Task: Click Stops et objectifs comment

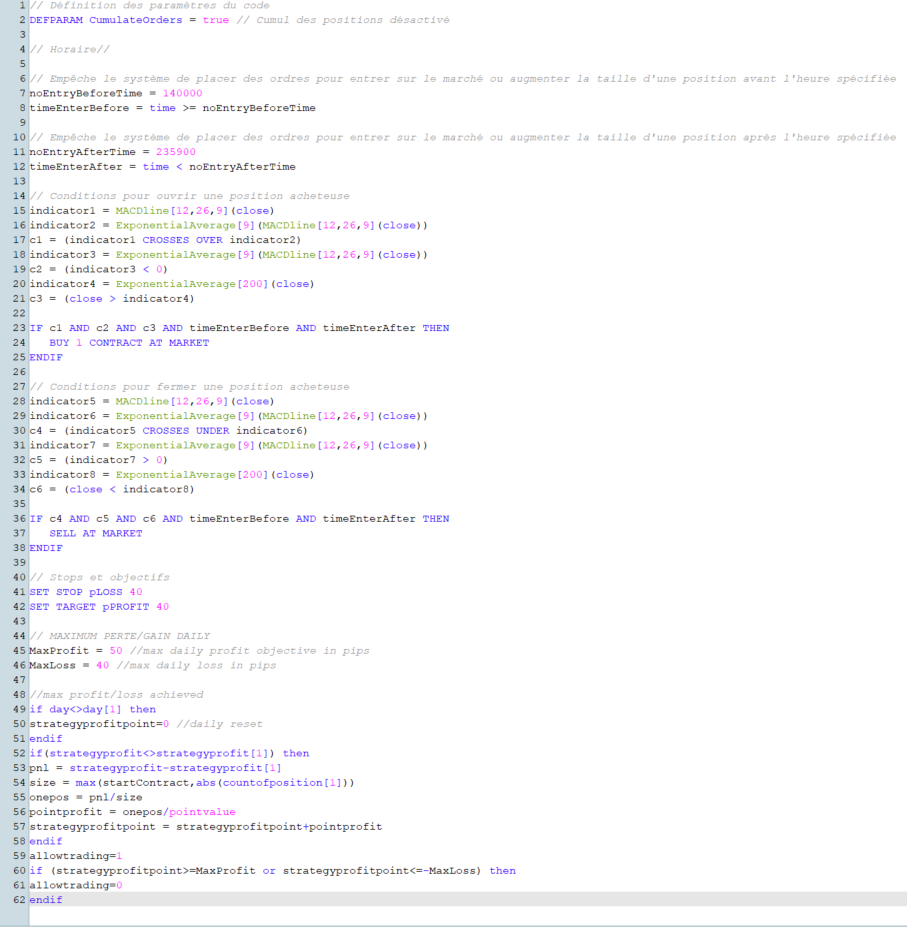Action: [x=99, y=578]
